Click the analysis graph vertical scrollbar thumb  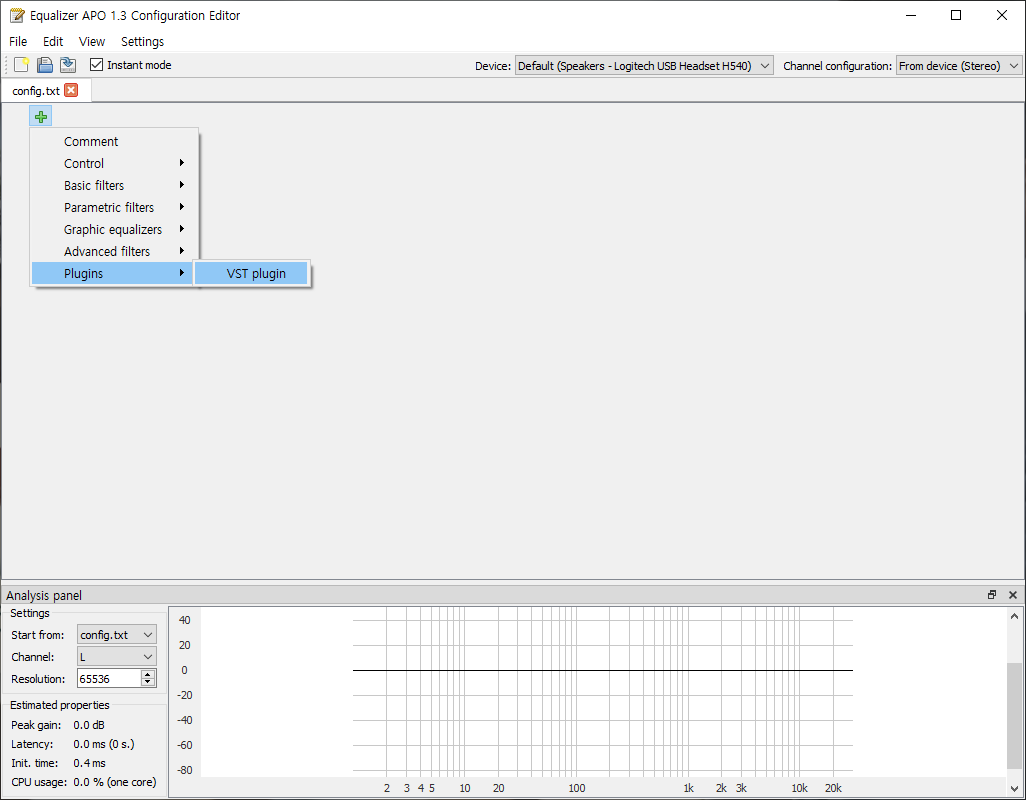1014,716
